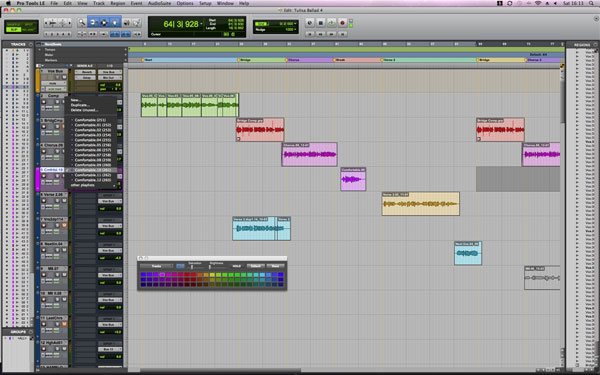Unmute the LastChrs track
This screenshot has height=375, width=600.
tap(64, 324)
